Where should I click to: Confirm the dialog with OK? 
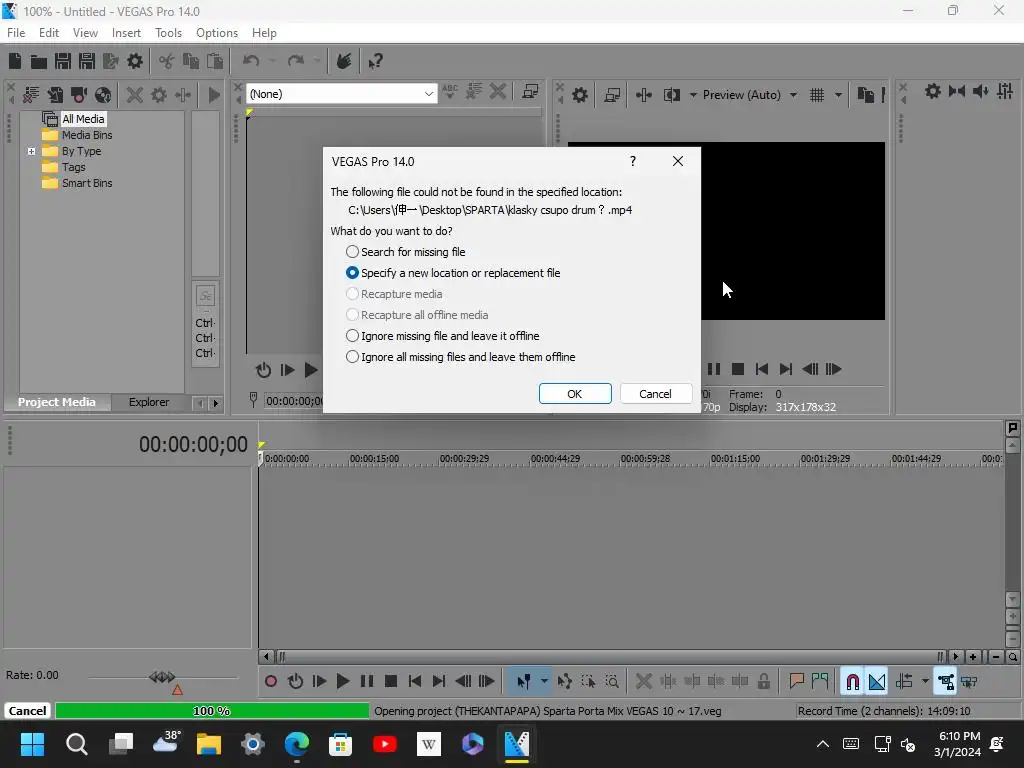tap(575, 394)
